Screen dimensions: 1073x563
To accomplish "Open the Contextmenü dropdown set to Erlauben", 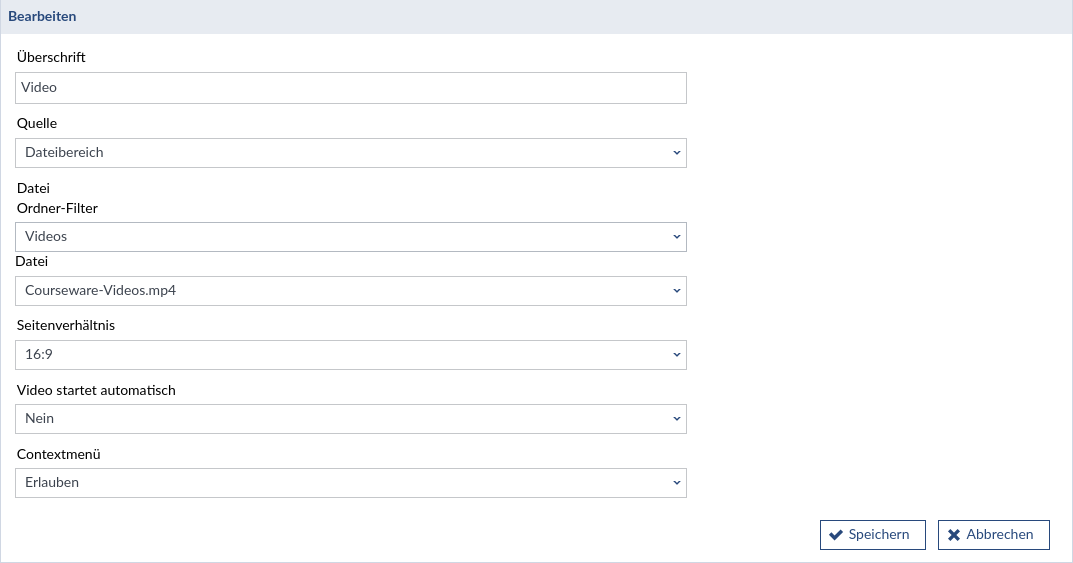I will [350, 483].
